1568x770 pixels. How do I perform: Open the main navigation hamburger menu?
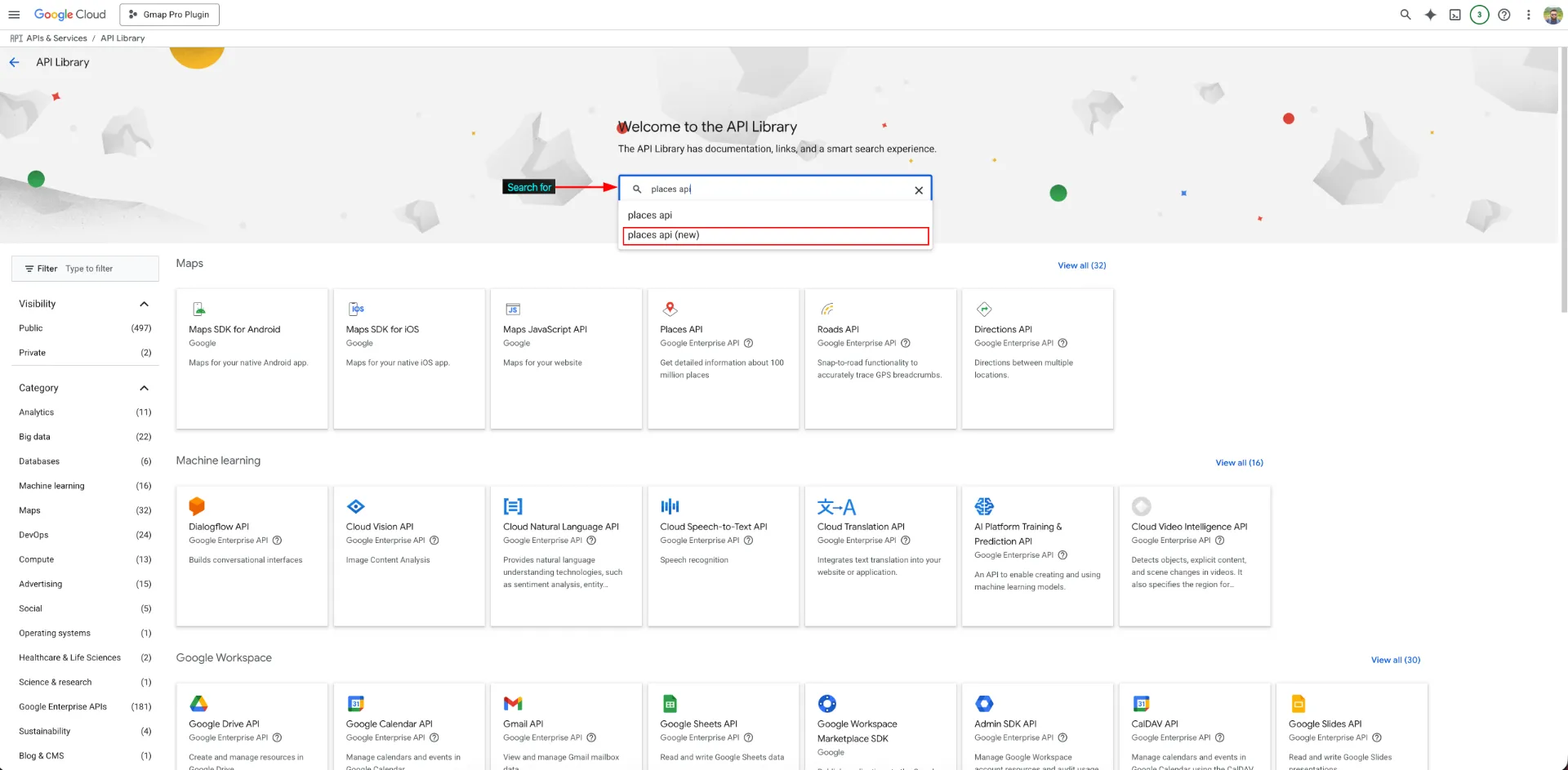14,15
